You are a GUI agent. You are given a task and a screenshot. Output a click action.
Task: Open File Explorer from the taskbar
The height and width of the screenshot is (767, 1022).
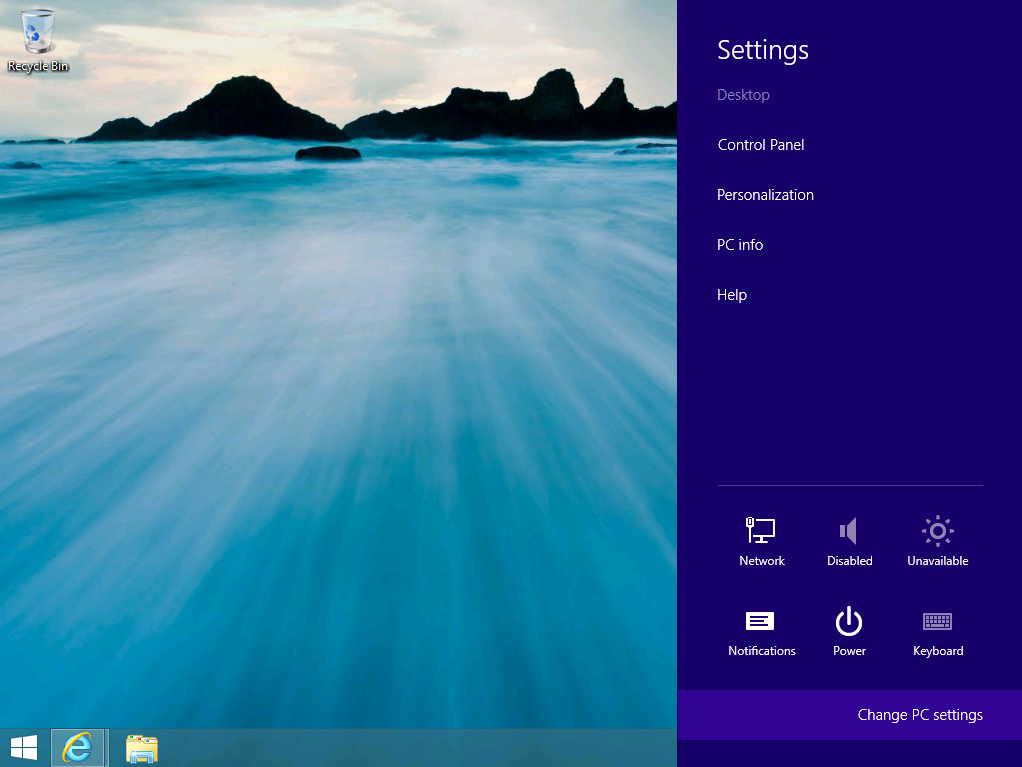click(141, 748)
